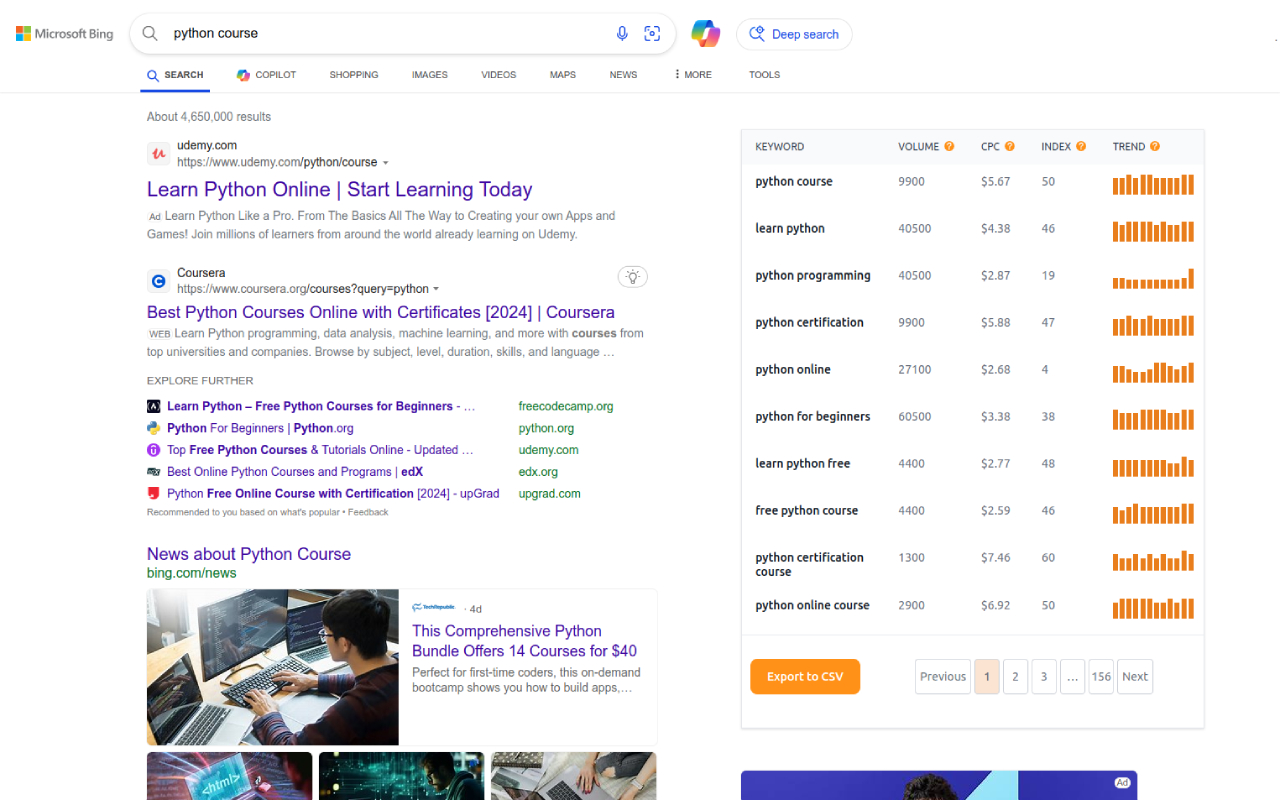Click Python.org favicon in Explore Further
This screenshot has height=800, width=1280.
(154, 428)
